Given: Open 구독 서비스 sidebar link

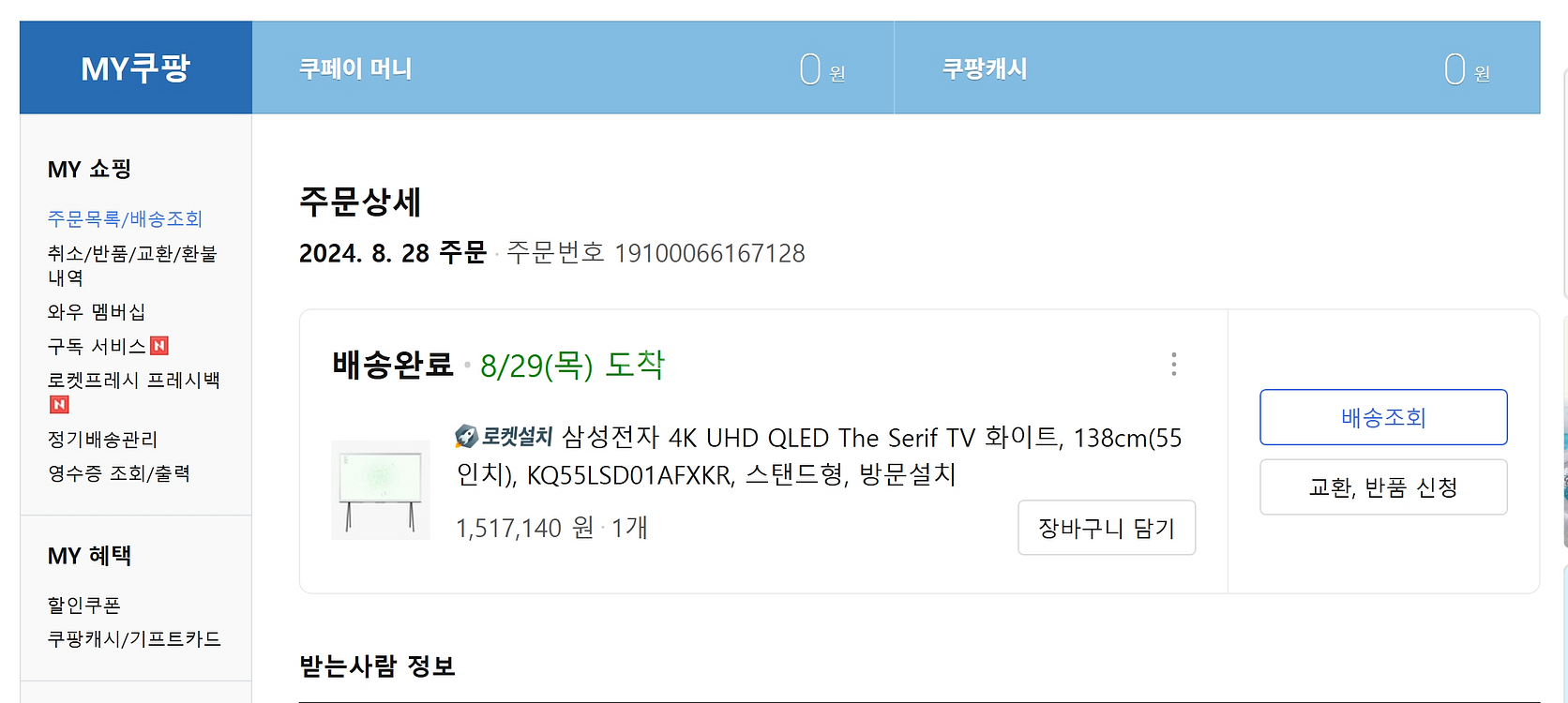Looking at the screenshot, I should click(x=97, y=346).
